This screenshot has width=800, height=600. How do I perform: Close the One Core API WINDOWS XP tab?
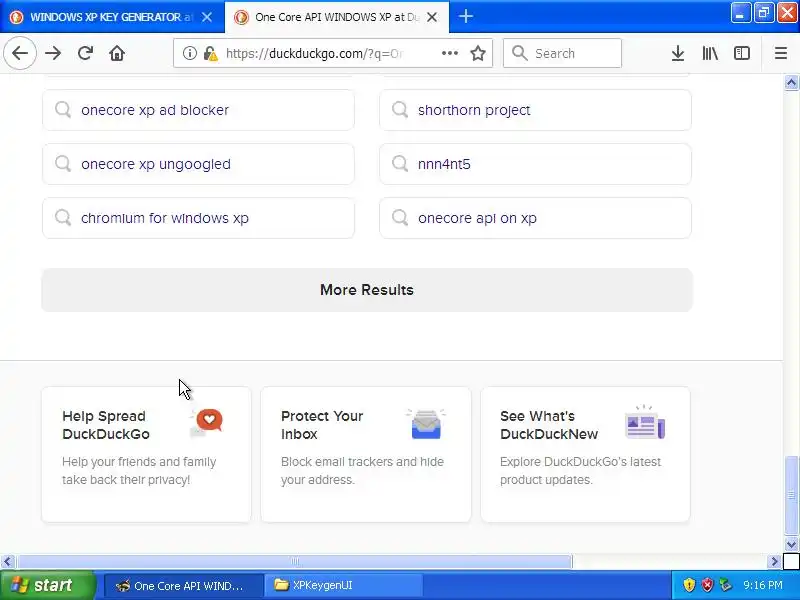[432, 17]
